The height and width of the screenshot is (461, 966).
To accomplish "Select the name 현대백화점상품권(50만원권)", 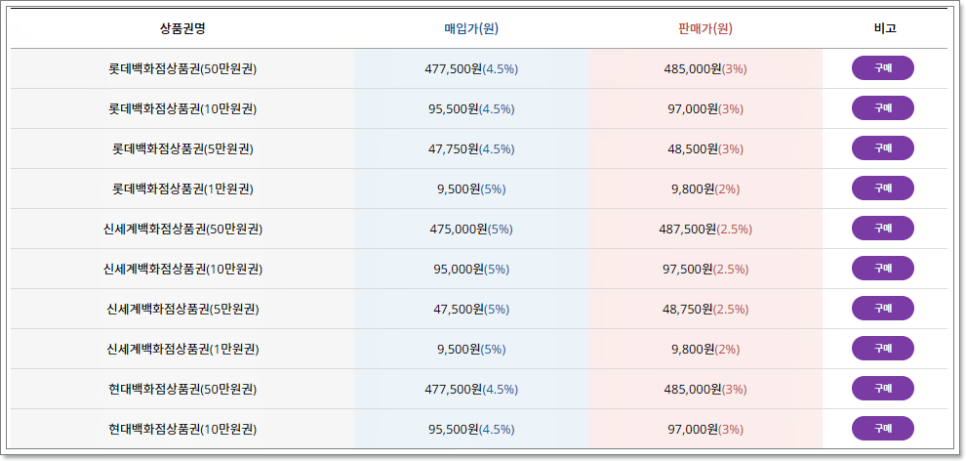I will pyautogui.click(x=182, y=390).
